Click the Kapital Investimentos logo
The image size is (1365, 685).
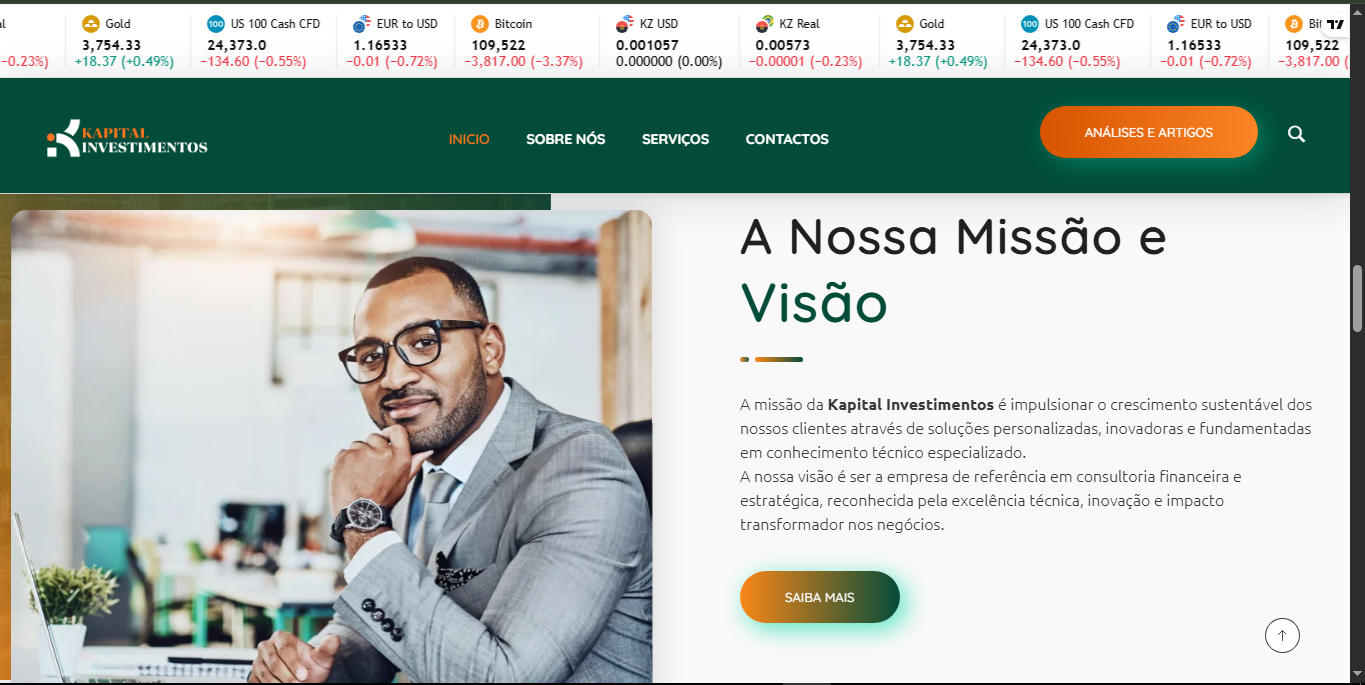pyautogui.click(x=127, y=138)
